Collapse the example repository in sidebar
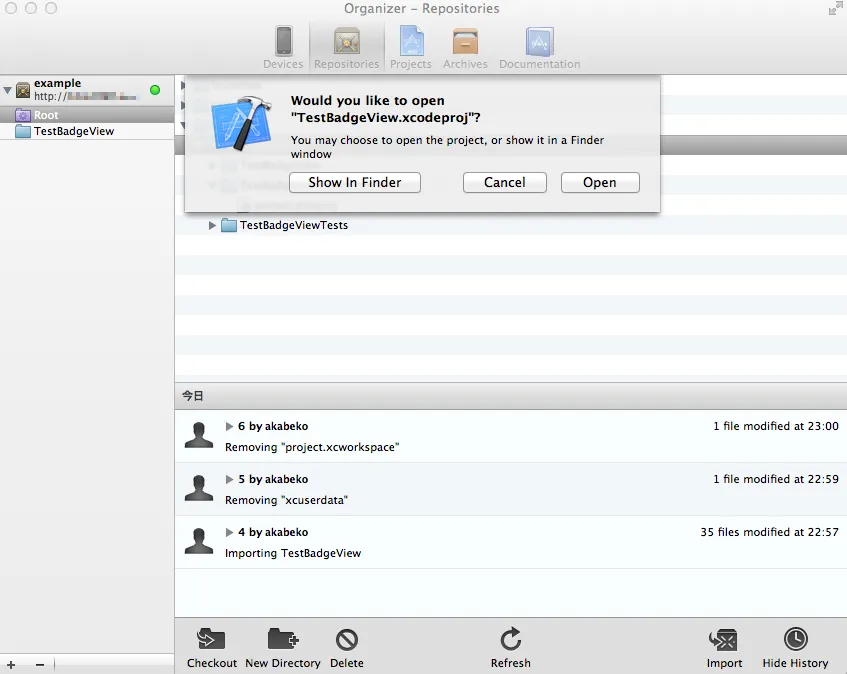The height and width of the screenshot is (674, 847). pyautogui.click(x=8, y=90)
